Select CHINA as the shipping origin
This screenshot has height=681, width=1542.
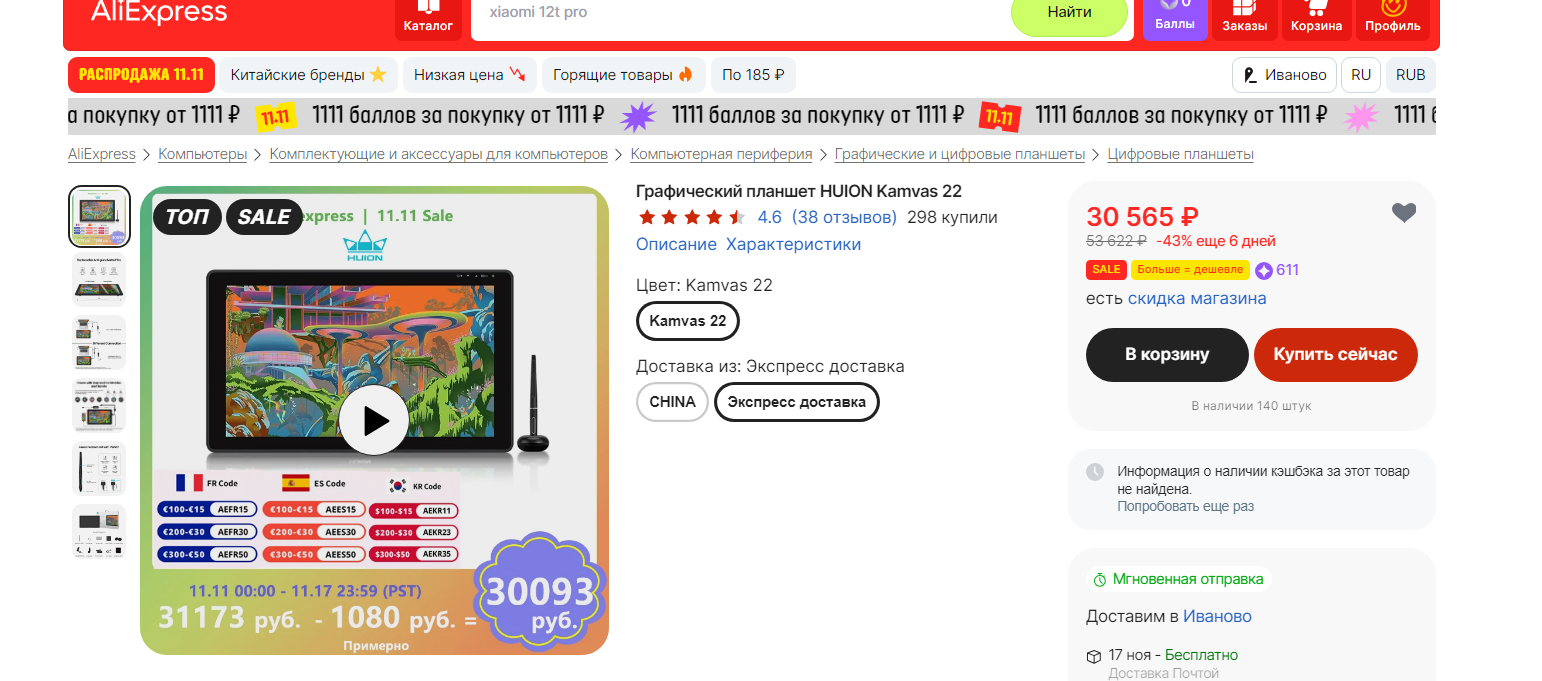click(x=672, y=402)
